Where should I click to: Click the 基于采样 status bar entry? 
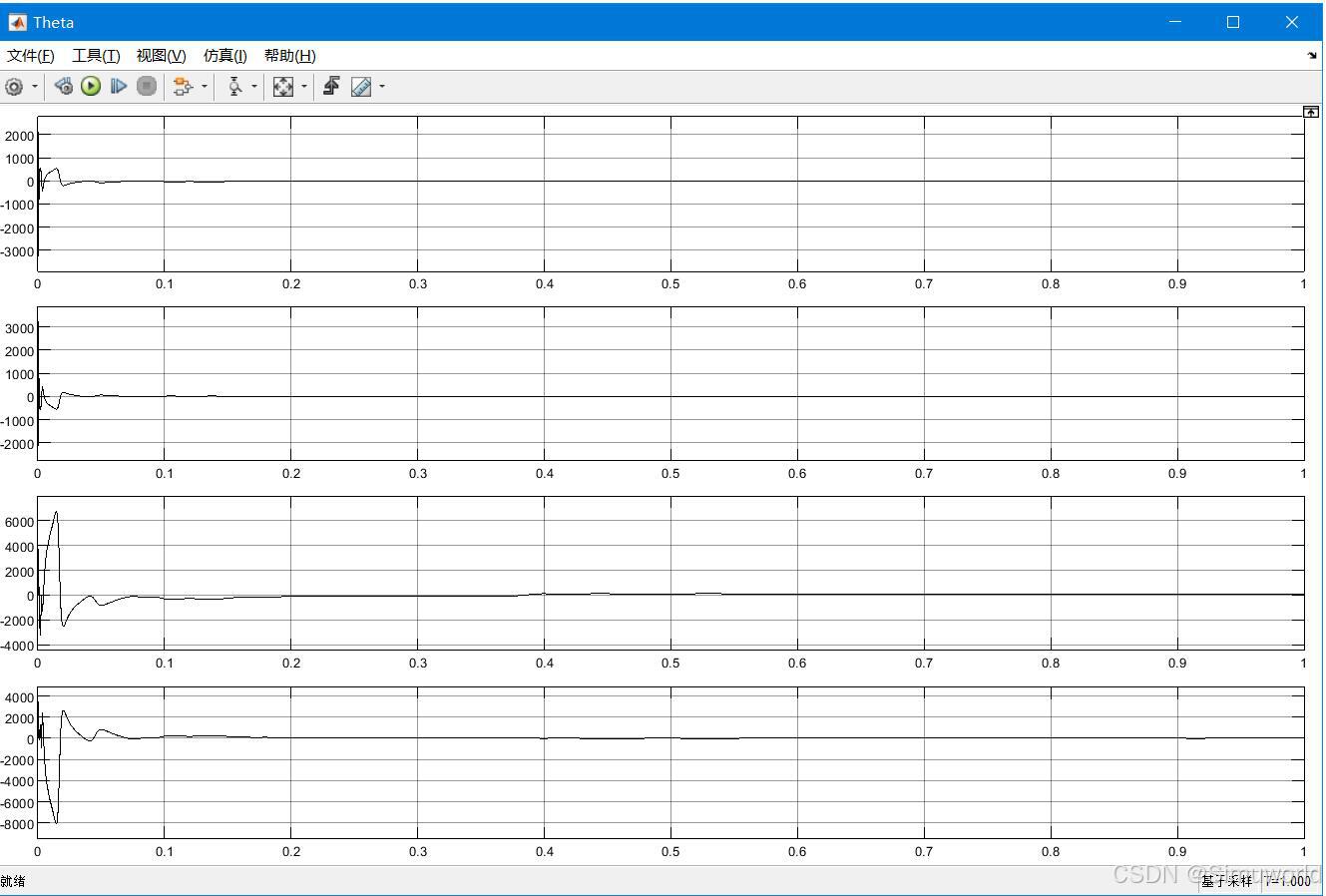1226,881
